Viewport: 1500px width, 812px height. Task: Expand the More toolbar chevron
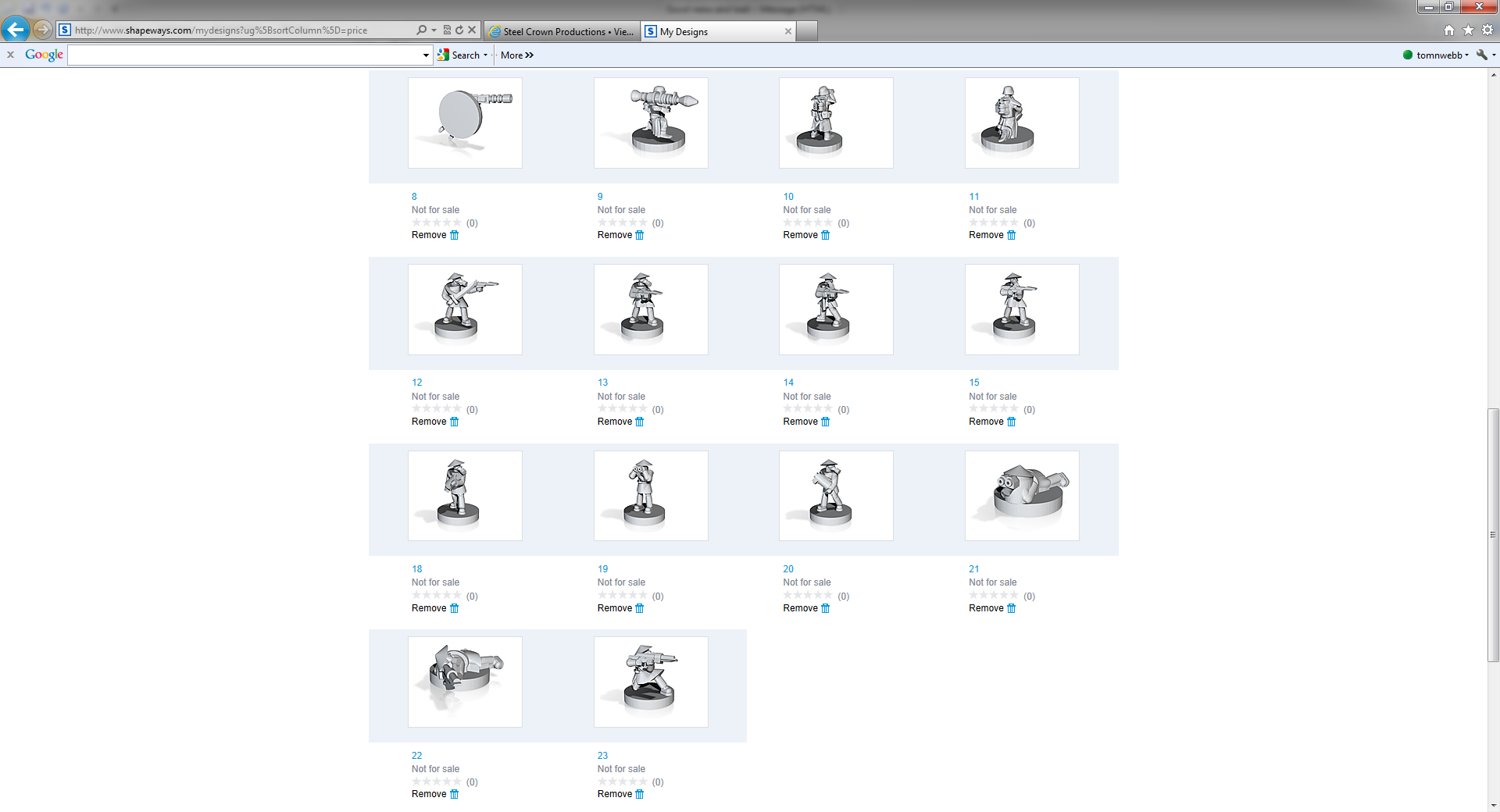pyautogui.click(x=517, y=55)
